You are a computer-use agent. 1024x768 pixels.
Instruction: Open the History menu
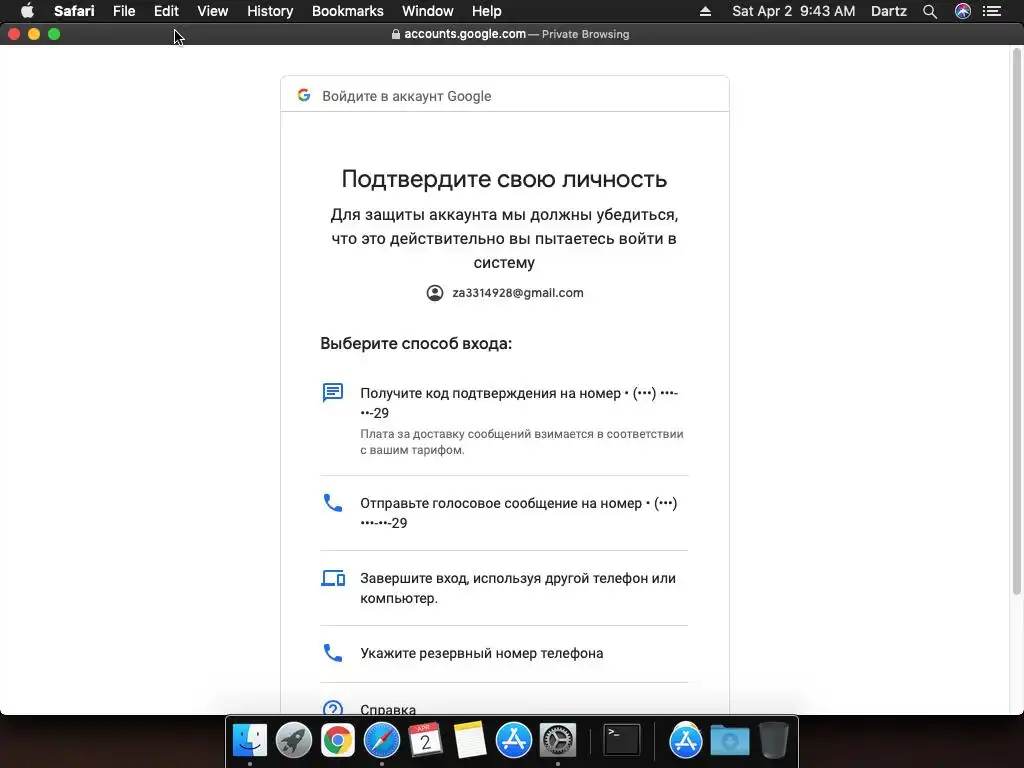270,11
